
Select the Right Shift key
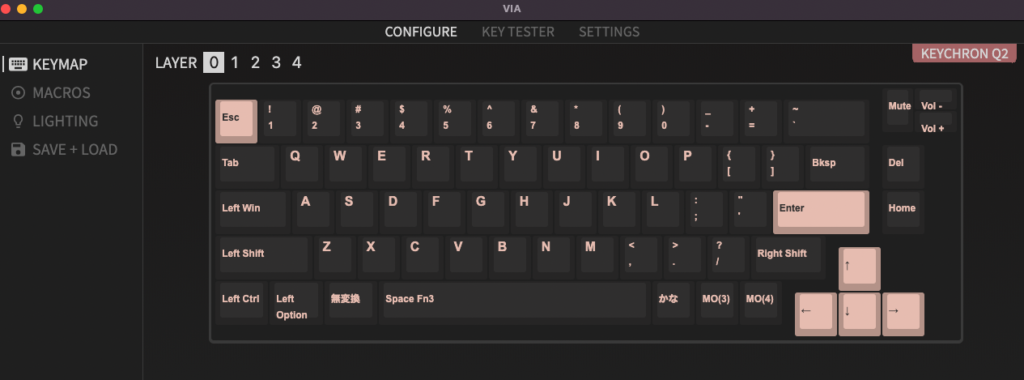pos(788,256)
